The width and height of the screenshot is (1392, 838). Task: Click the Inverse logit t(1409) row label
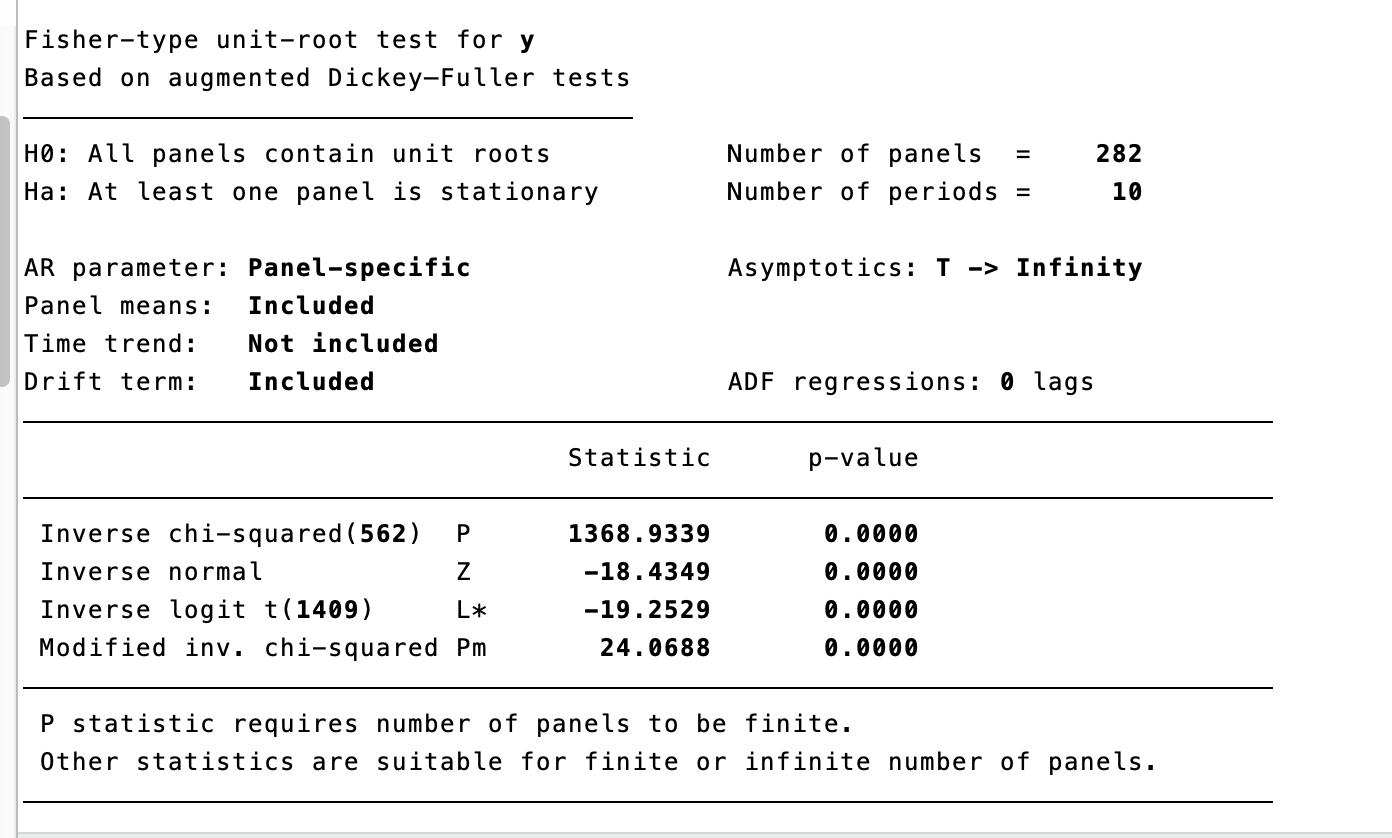(x=206, y=610)
